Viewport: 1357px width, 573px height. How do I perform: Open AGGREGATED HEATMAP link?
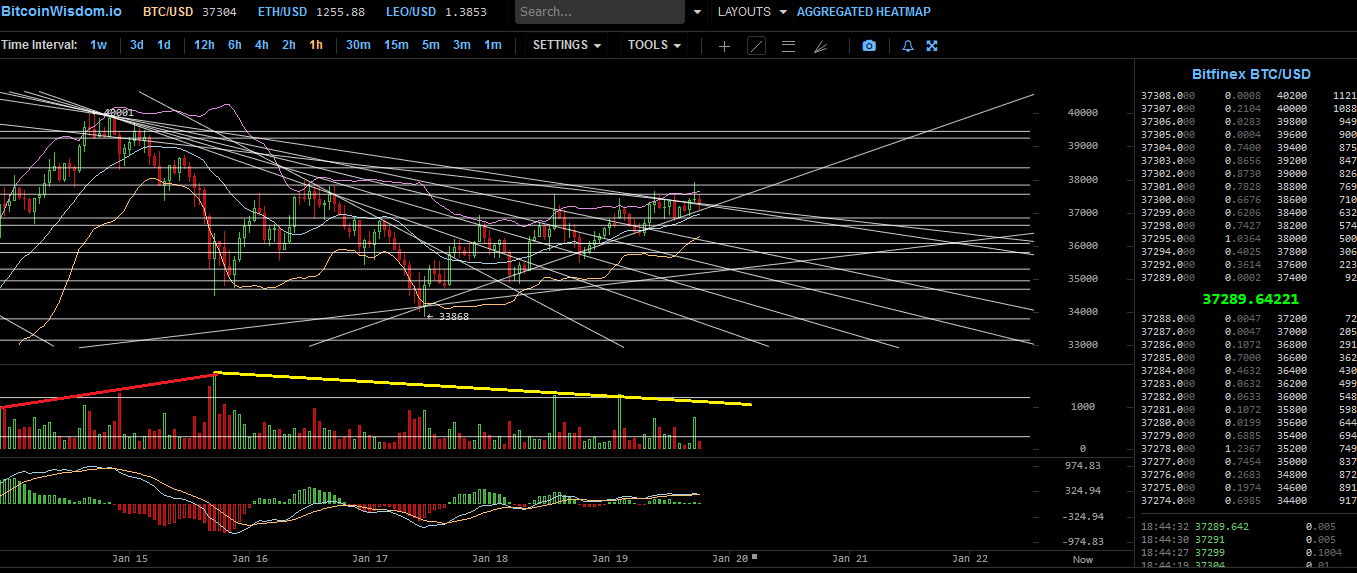point(863,12)
